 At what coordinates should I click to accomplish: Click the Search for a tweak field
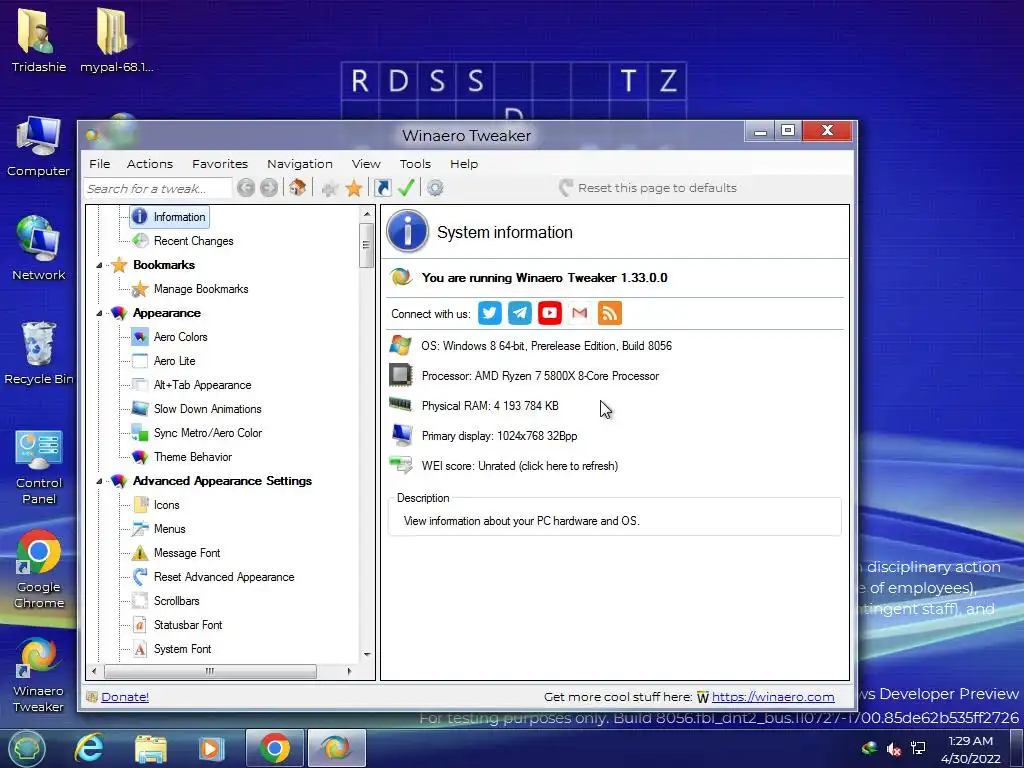point(158,188)
